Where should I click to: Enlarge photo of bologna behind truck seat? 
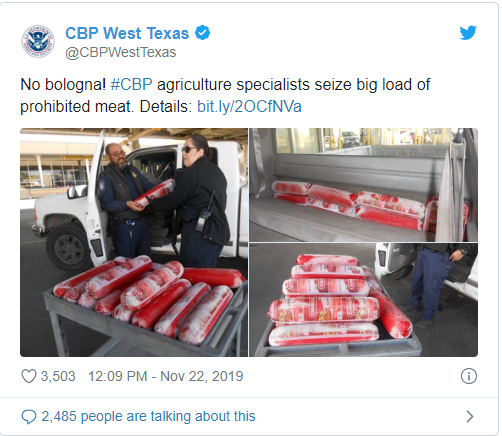(x=364, y=185)
